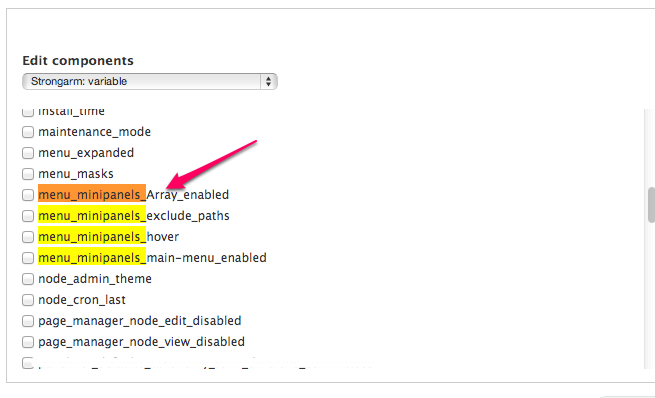Tick the node_cron_last checkbox

pos(28,300)
